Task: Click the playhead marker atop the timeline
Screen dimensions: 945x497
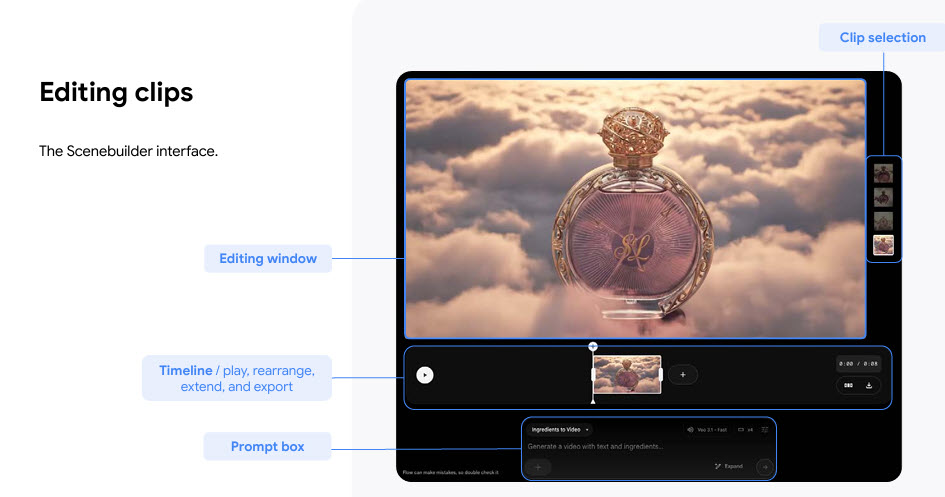Action: coord(593,346)
